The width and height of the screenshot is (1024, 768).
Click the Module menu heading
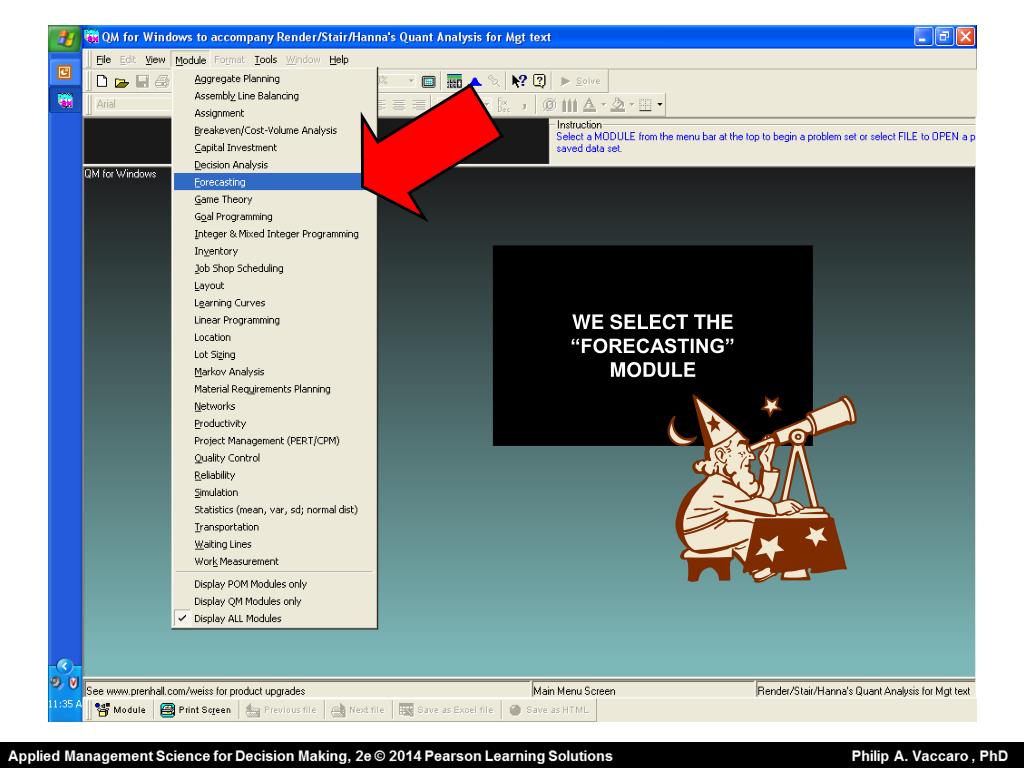coord(191,60)
